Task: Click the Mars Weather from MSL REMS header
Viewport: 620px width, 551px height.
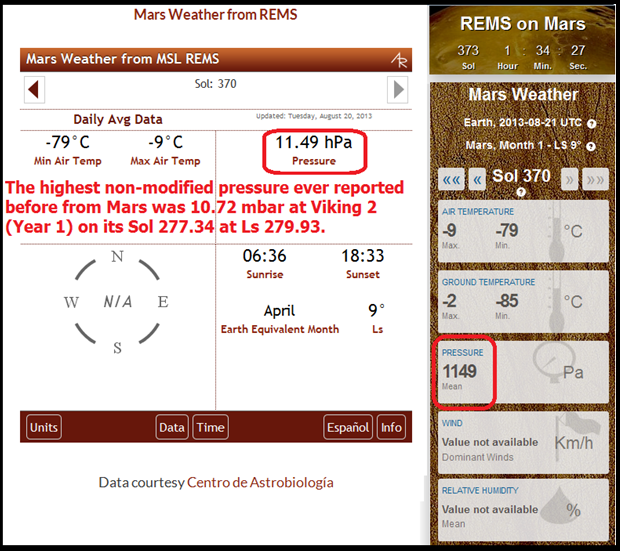Action: pyautogui.click(x=123, y=59)
